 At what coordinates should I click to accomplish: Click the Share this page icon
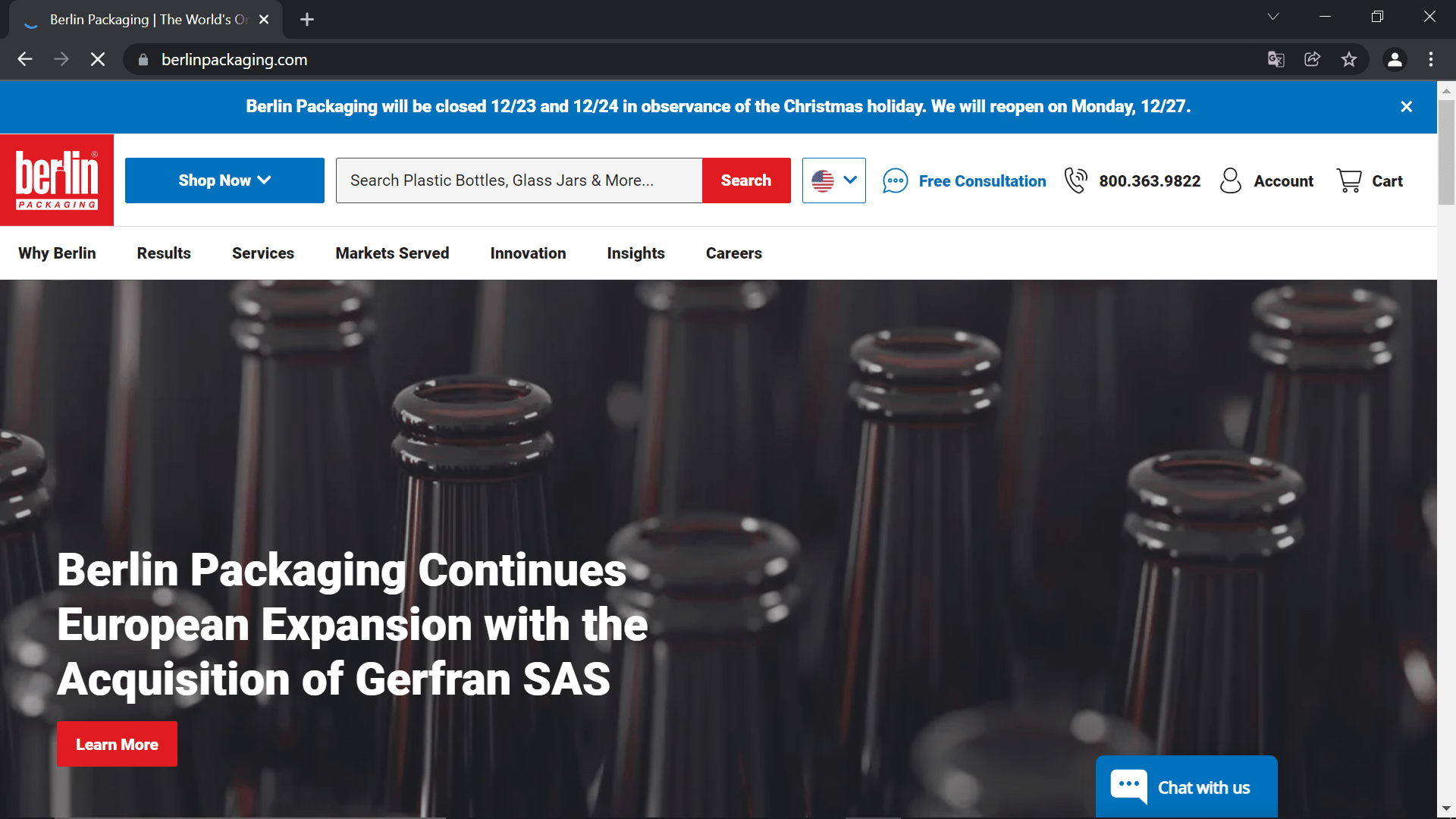(x=1312, y=59)
